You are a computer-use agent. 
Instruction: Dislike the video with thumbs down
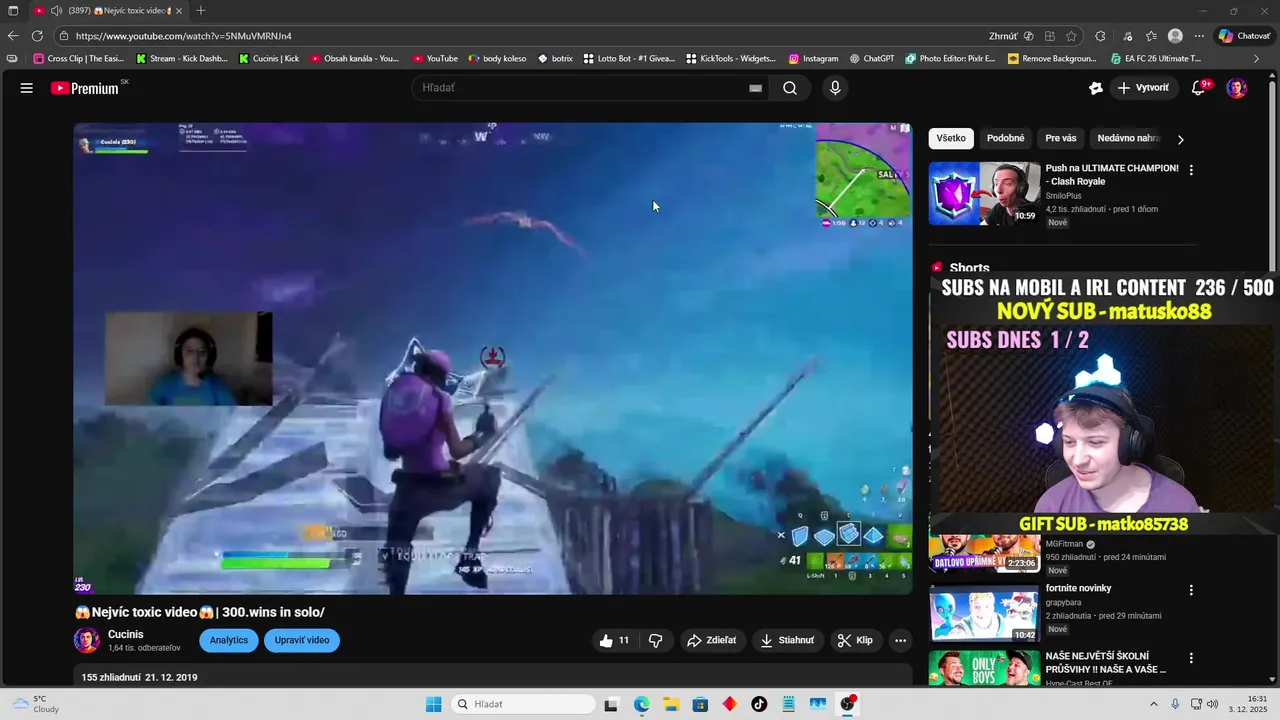pos(656,640)
